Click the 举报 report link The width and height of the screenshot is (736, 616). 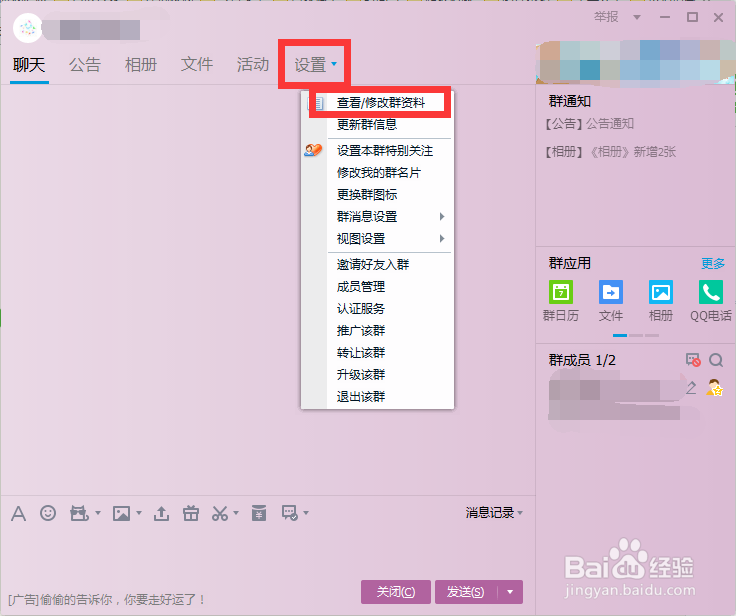coord(606,17)
